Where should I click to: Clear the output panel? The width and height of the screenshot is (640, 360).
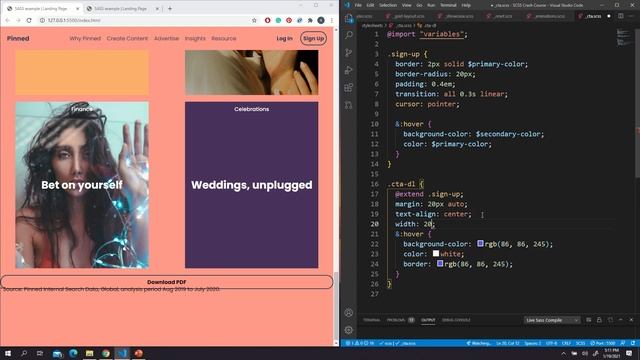(x=589, y=320)
